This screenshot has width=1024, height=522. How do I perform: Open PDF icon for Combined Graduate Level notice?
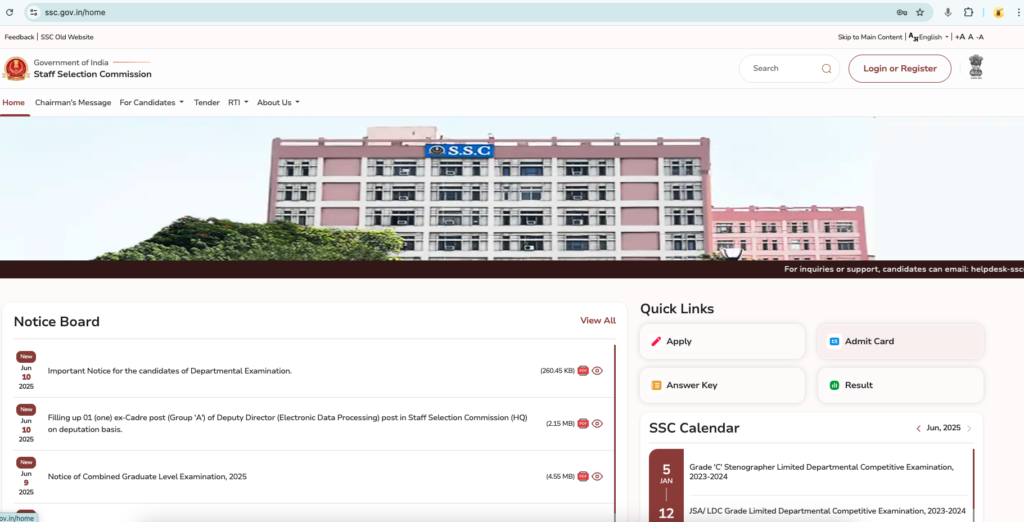(583, 476)
